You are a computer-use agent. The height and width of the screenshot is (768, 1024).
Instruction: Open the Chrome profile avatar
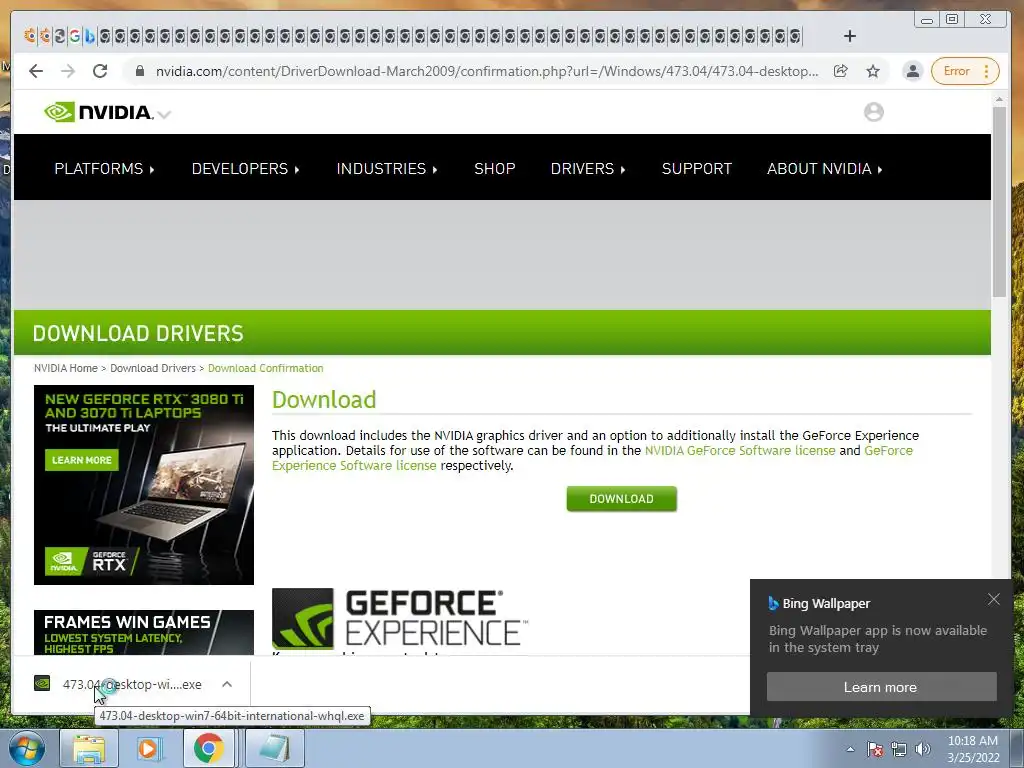click(912, 71)
